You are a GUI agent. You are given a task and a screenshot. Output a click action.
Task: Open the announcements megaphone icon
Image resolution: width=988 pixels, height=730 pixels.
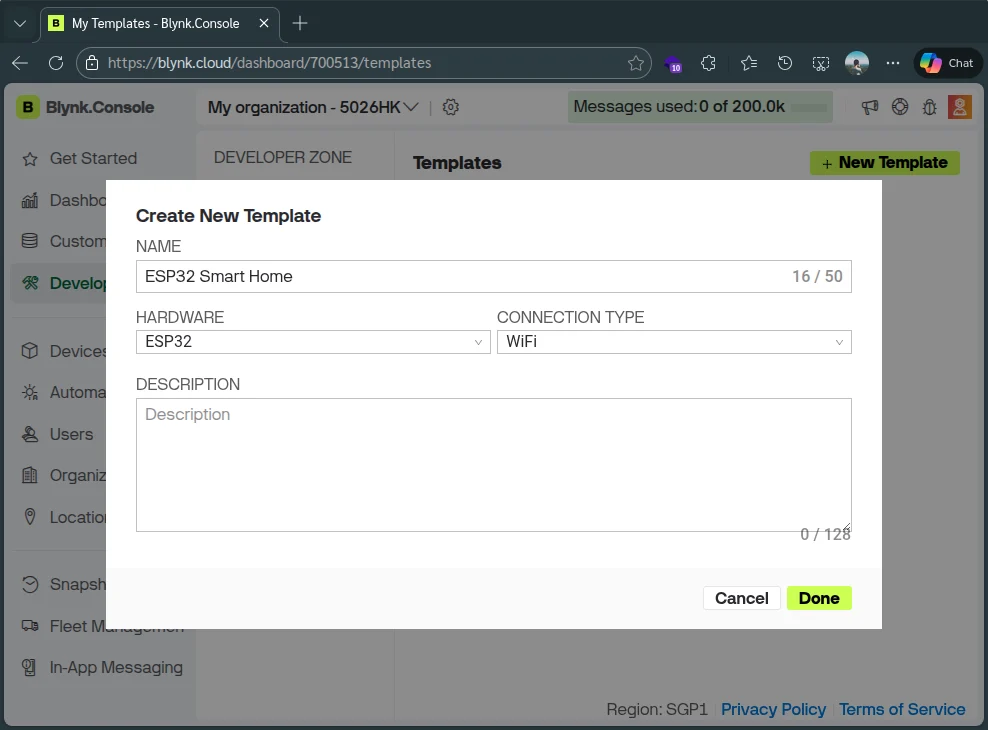[870, 107]
